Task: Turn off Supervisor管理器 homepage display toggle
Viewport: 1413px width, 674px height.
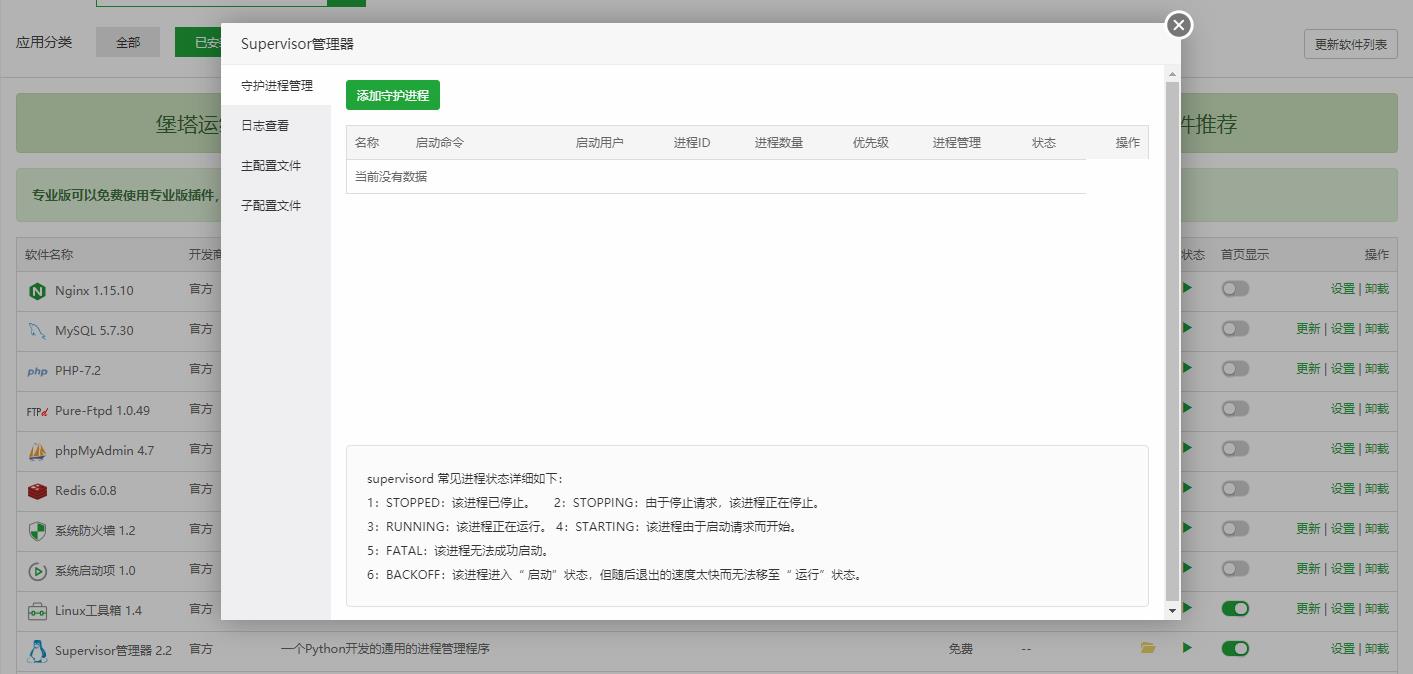Action: point(1235,649)
